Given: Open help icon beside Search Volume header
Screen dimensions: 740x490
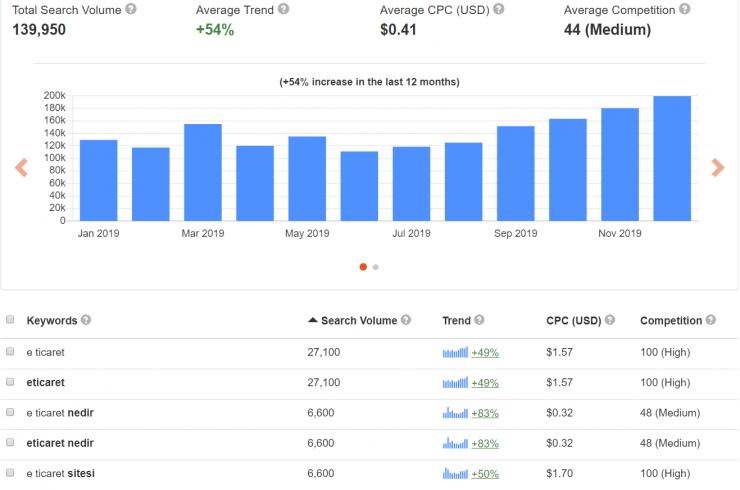Looking at the screenshot, I should point(406,320).
